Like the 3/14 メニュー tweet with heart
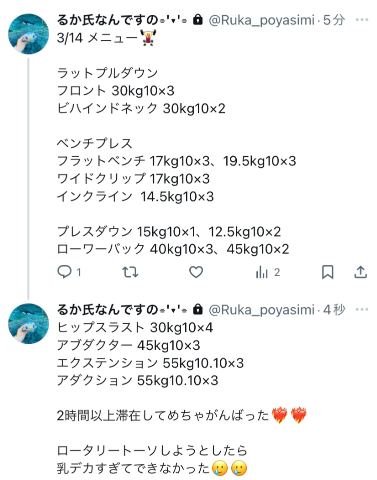This screenshot has width=377, height=480. point(196,272)
